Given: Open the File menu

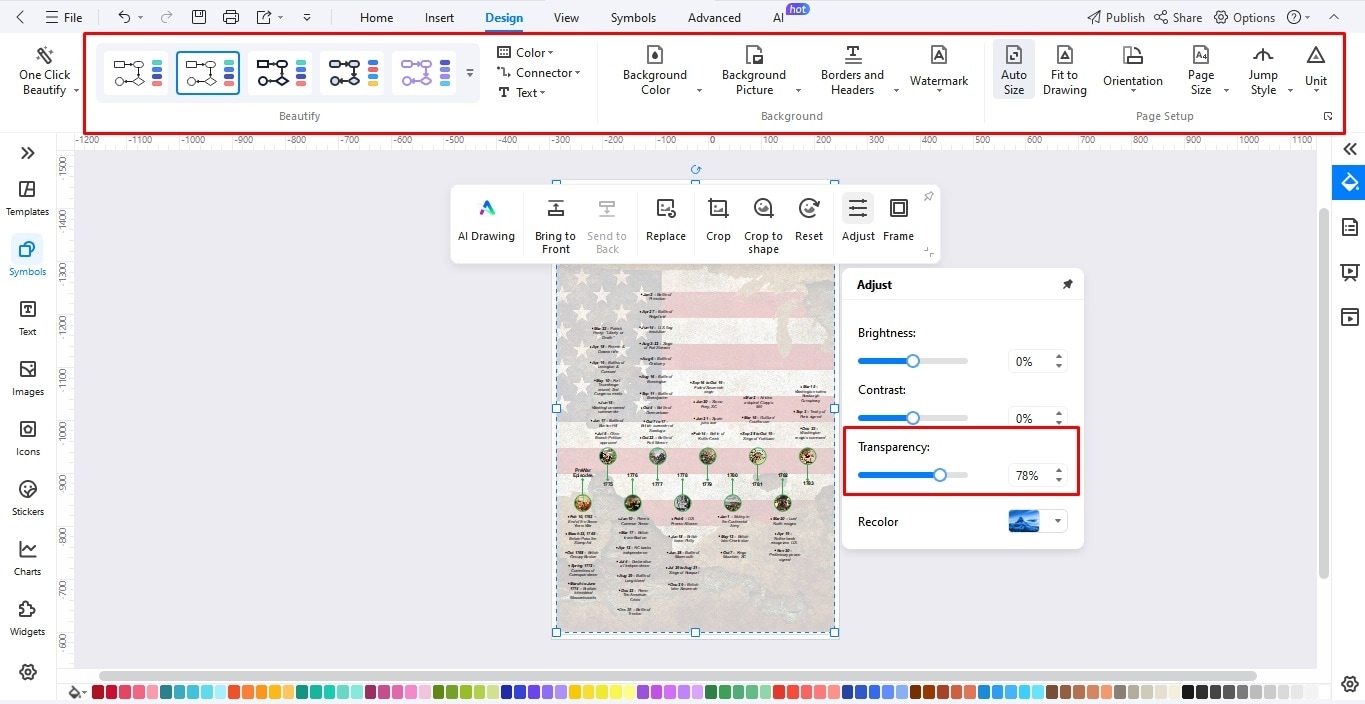Looking at the screenshot, I should point(64,17).
